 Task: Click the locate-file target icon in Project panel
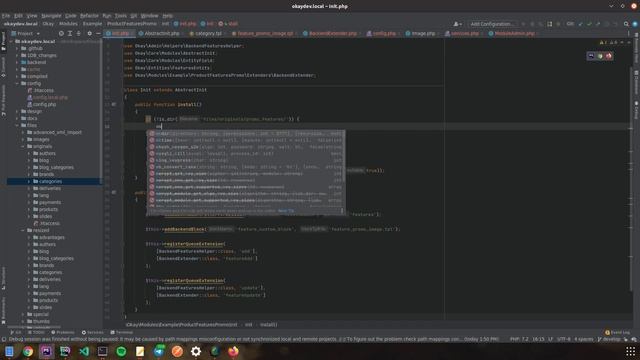tap(61, 33)
